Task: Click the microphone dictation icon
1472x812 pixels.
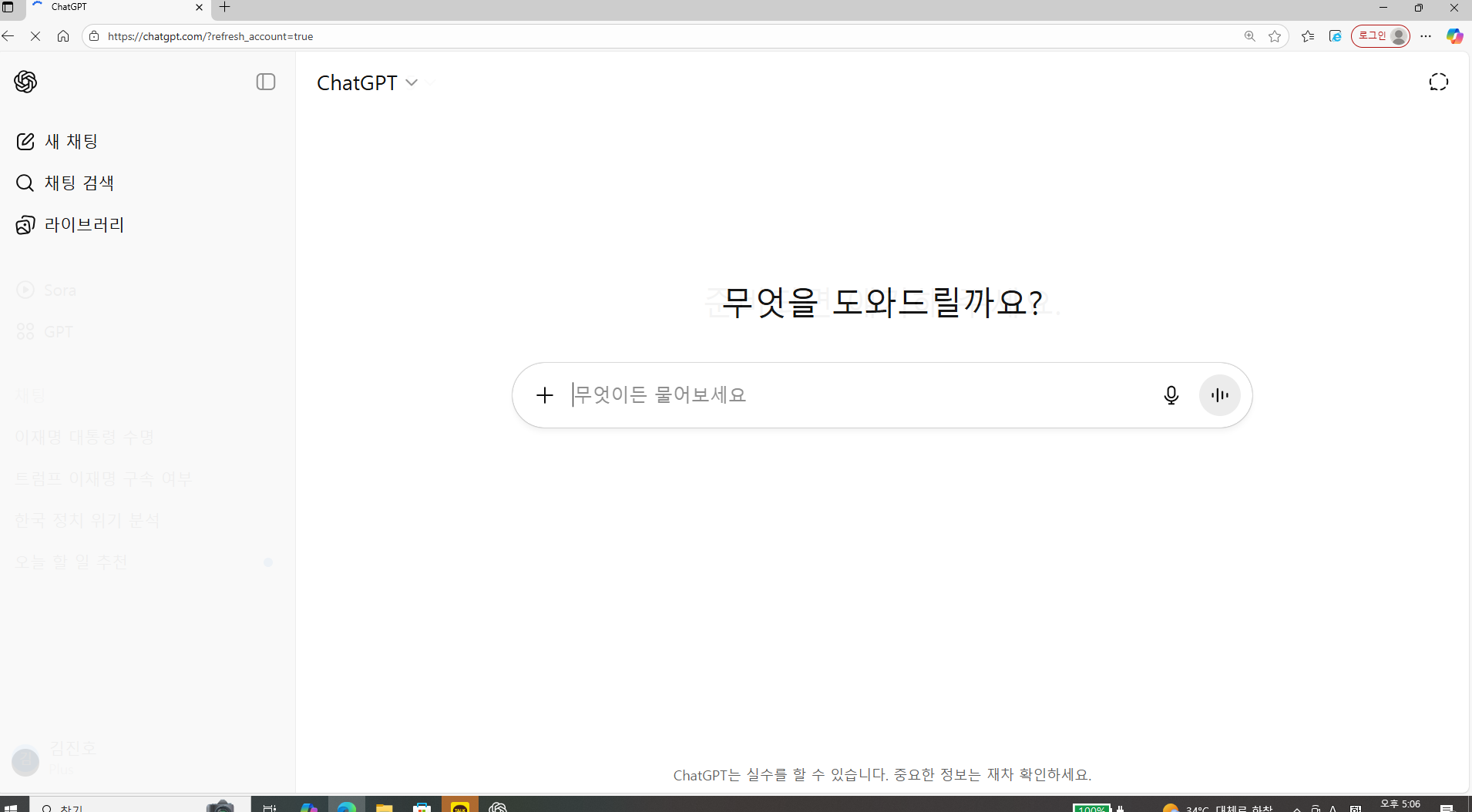Action: (x=1171, y=395)
